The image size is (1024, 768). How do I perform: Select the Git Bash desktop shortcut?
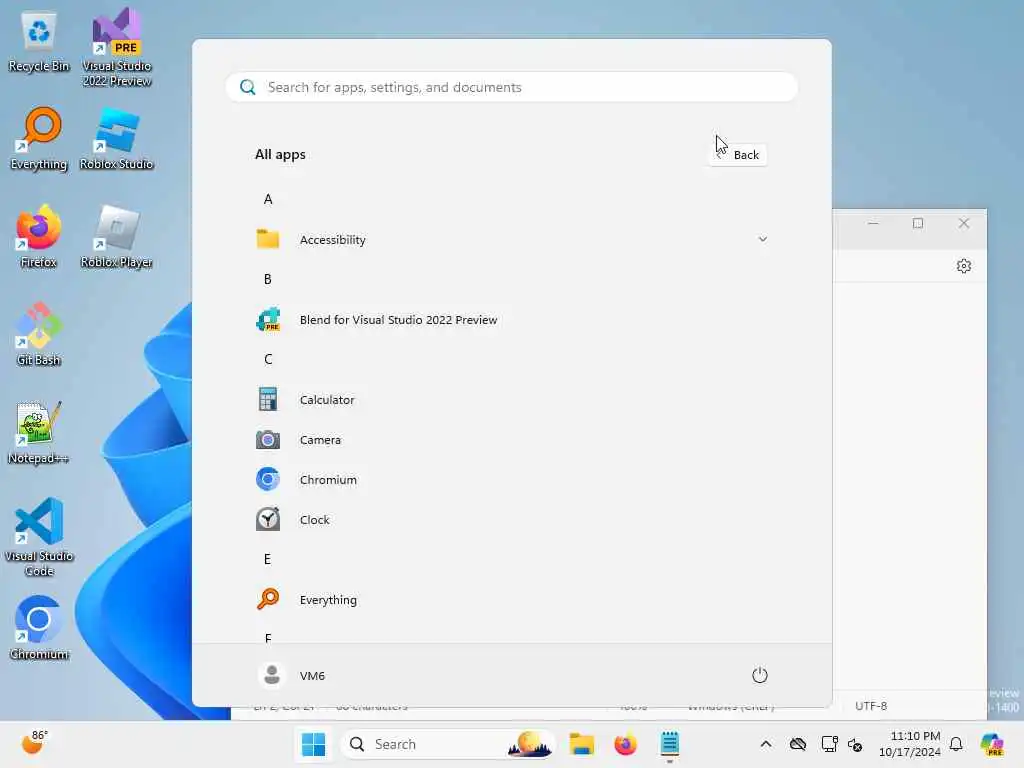(39, 334)
